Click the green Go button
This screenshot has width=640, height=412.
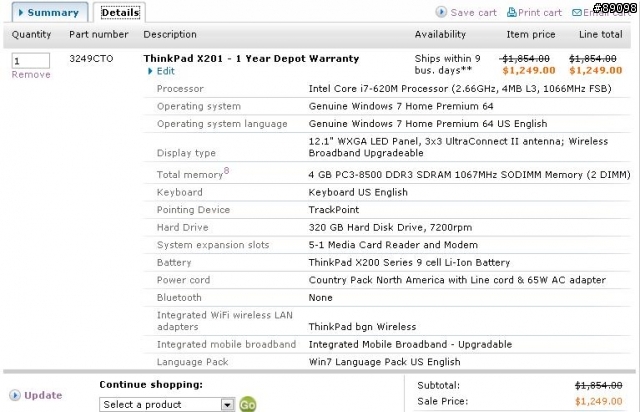click(247, 404)
